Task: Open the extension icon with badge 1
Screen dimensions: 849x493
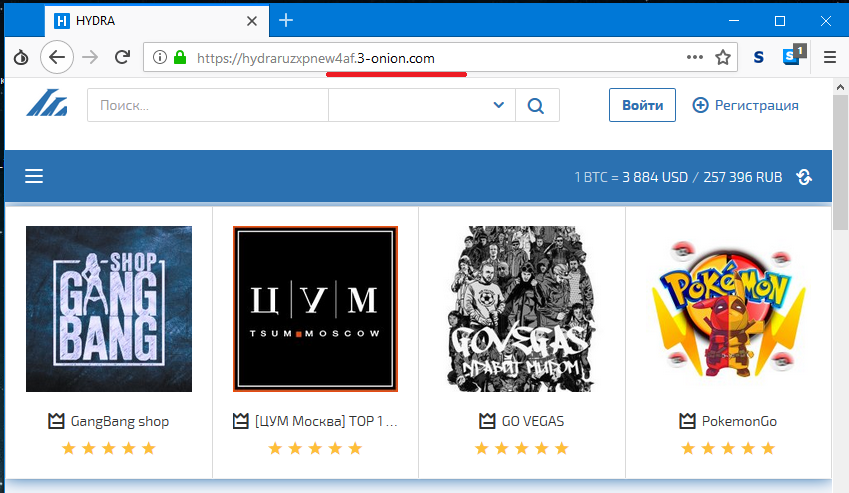Action: [x=794, y=55]
